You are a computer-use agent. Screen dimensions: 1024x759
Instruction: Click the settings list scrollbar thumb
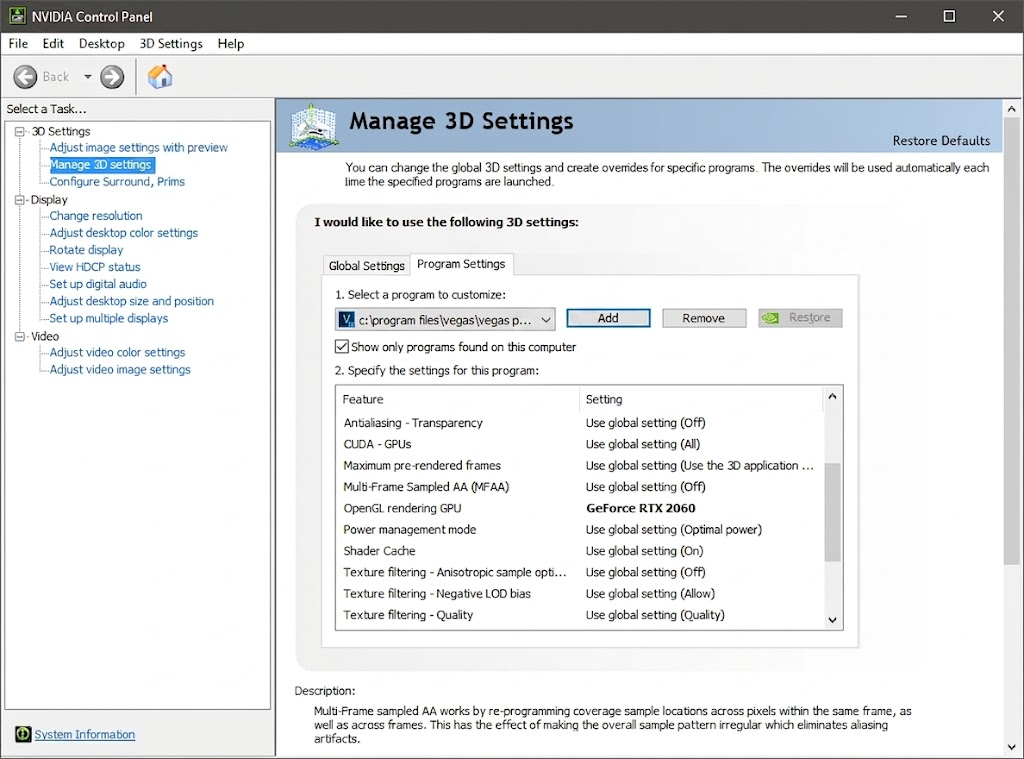(832, 512)
